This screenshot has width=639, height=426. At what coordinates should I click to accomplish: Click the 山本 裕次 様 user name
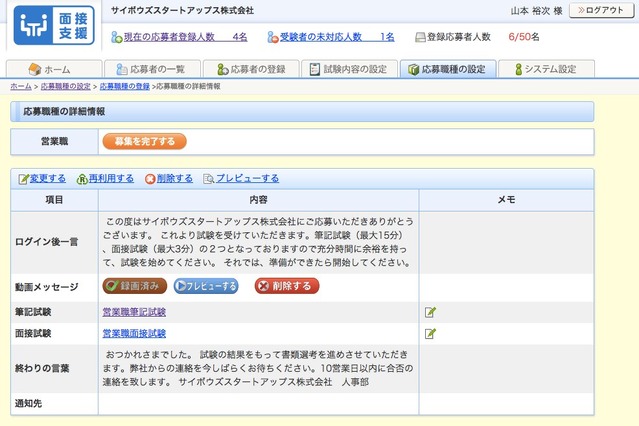tap(536, 11)
